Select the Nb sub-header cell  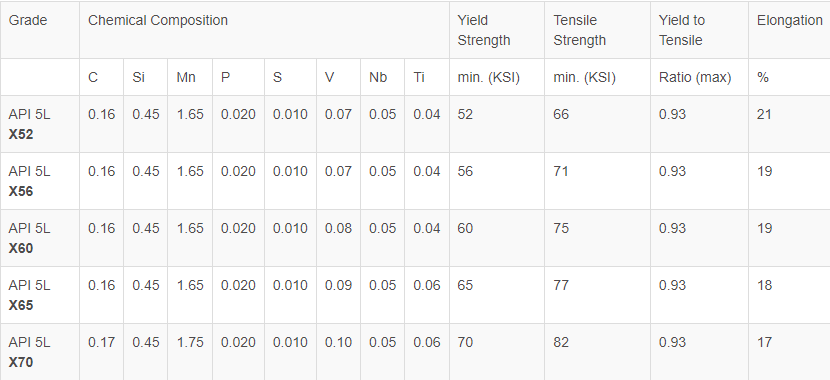point(383,77)
